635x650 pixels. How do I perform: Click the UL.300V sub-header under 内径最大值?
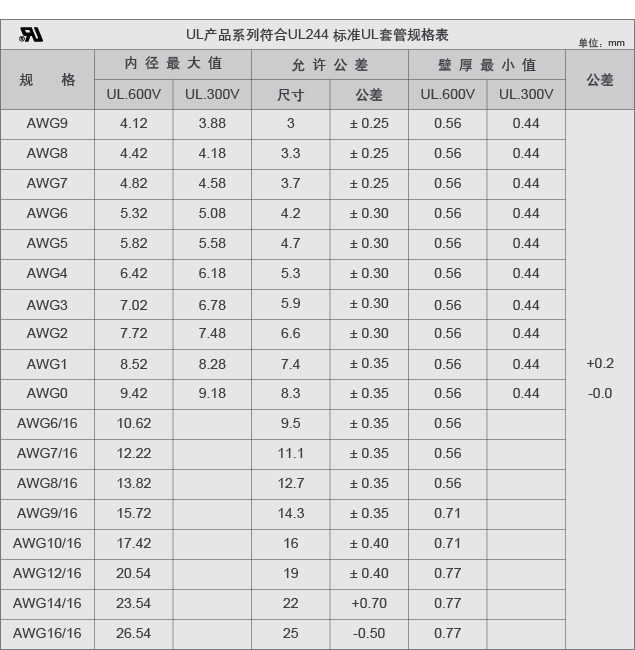coord(212,95)
